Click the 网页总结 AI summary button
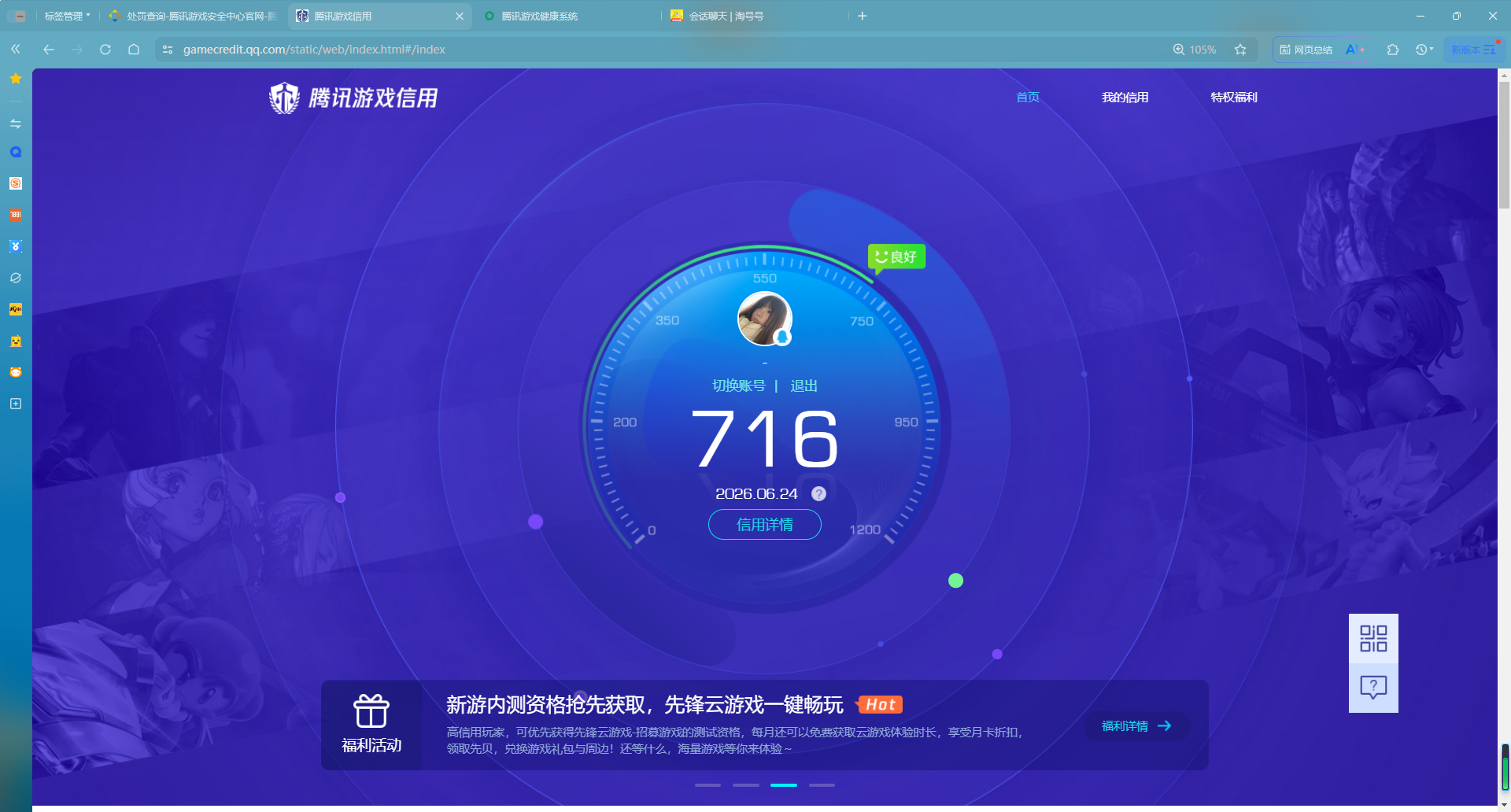This screenshot has height=812, width=1511. 1322,49
